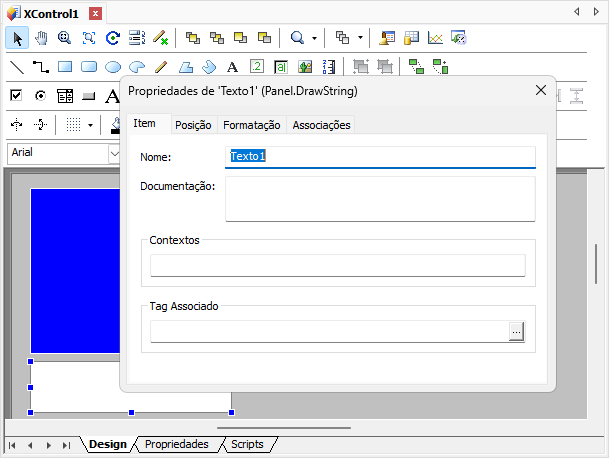The image size is (609, 458).
Task: Pick the magnifier zoom-in tool
Action: (x=65, y=38)
